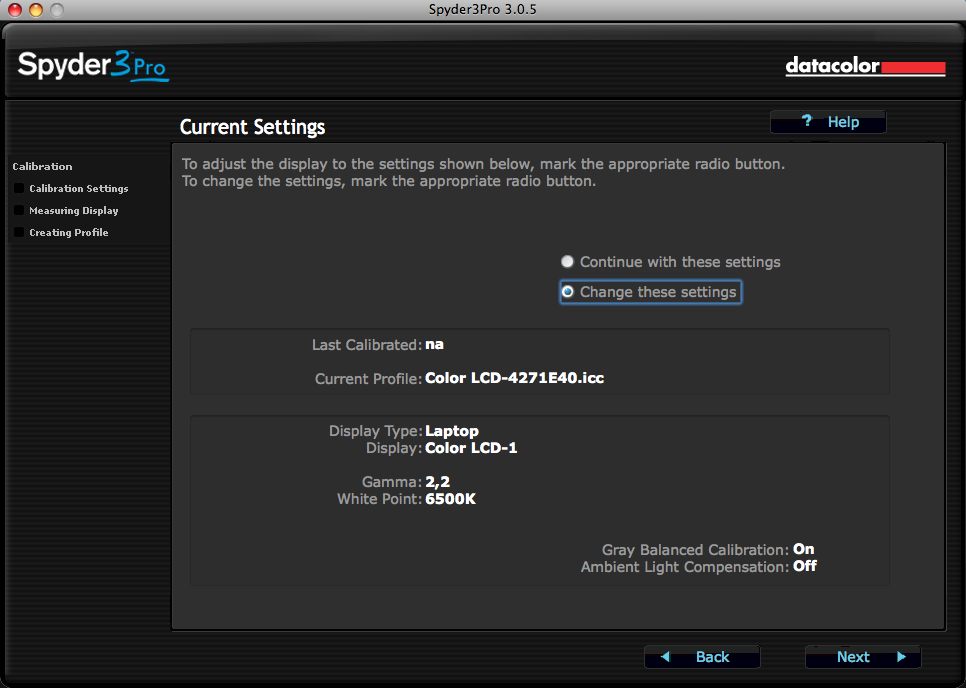The width and height of the screenshot is (966, 688).
Task: Click the Spyder3Pro logo
Action: tap(92, 67)
